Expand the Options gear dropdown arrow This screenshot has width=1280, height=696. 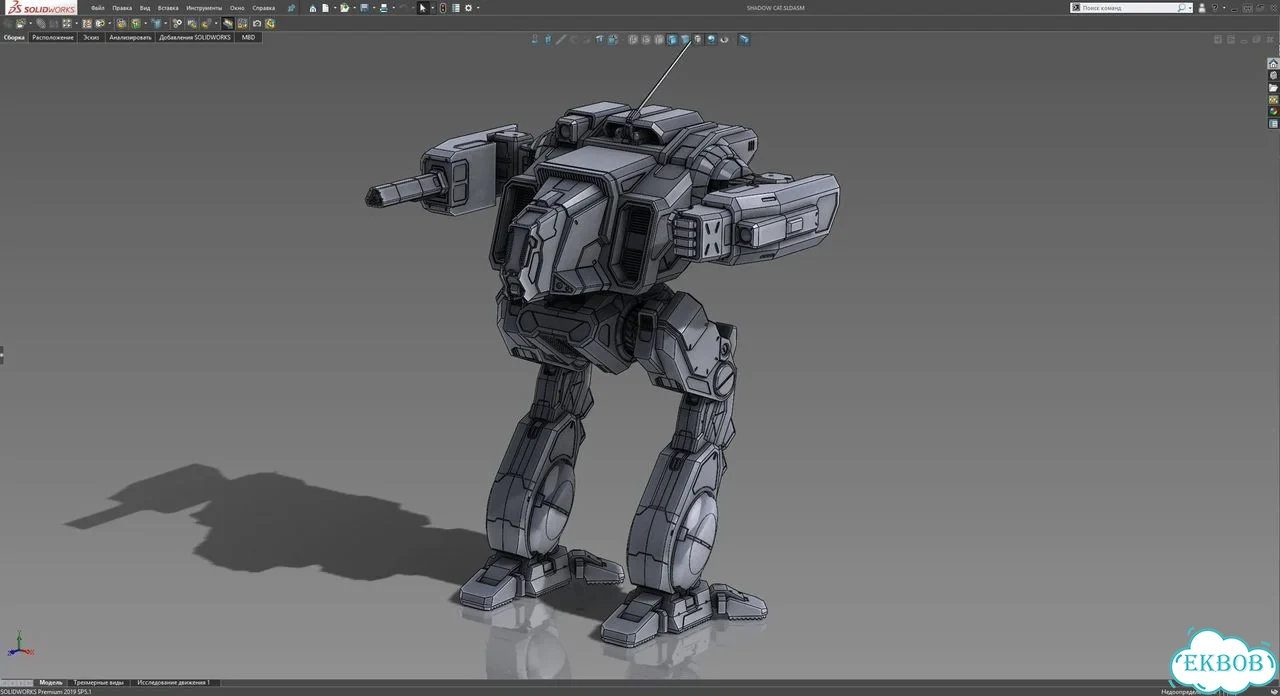click(478, 8)
